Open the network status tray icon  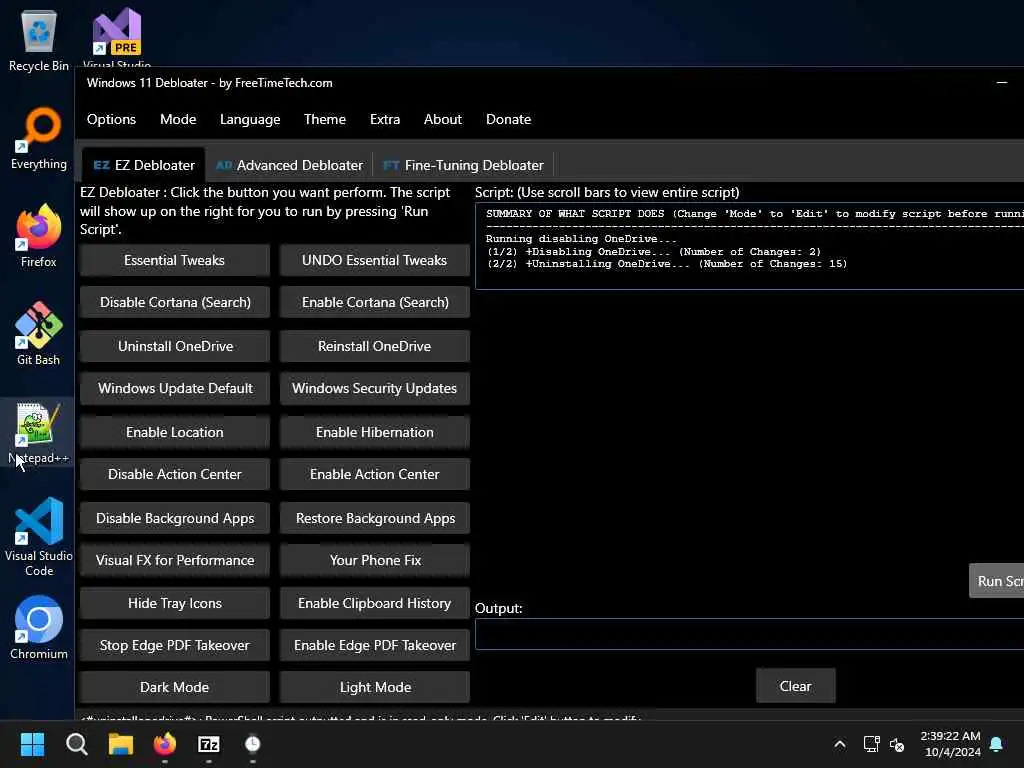tap(871, 744)
